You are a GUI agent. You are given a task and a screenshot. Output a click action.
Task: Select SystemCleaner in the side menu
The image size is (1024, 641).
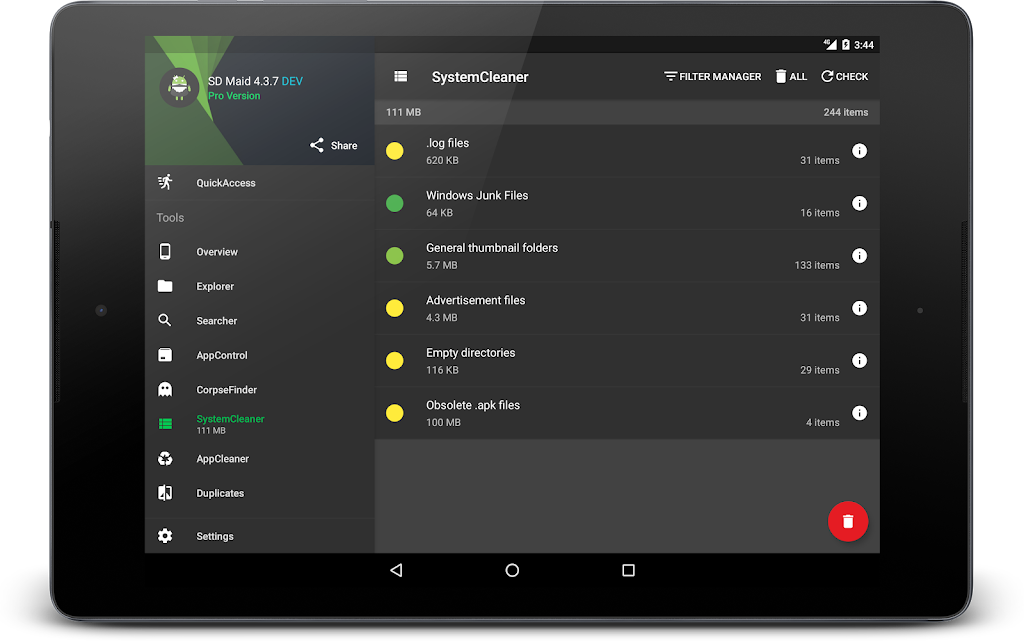pos(230,424)
